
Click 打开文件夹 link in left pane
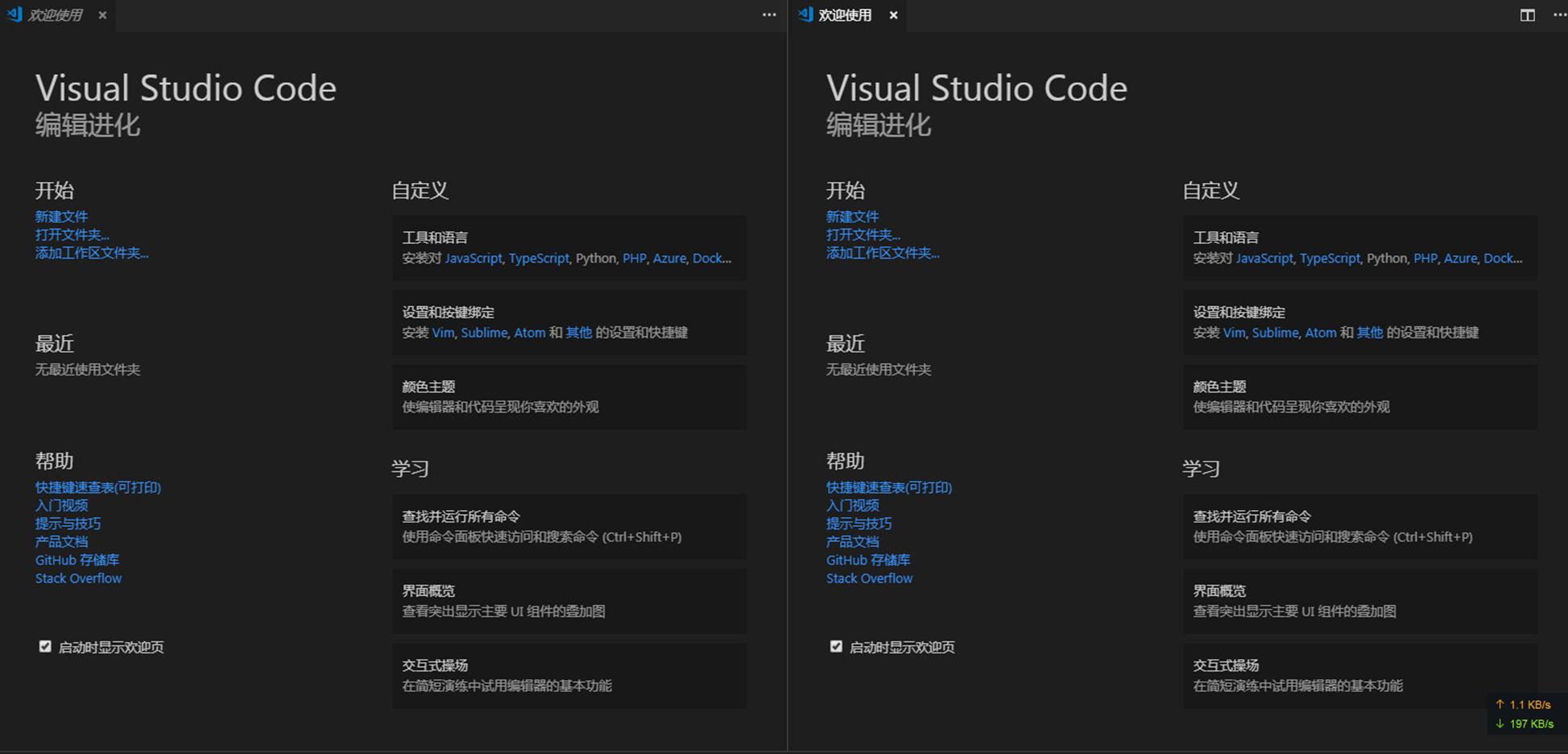(72, 234)
